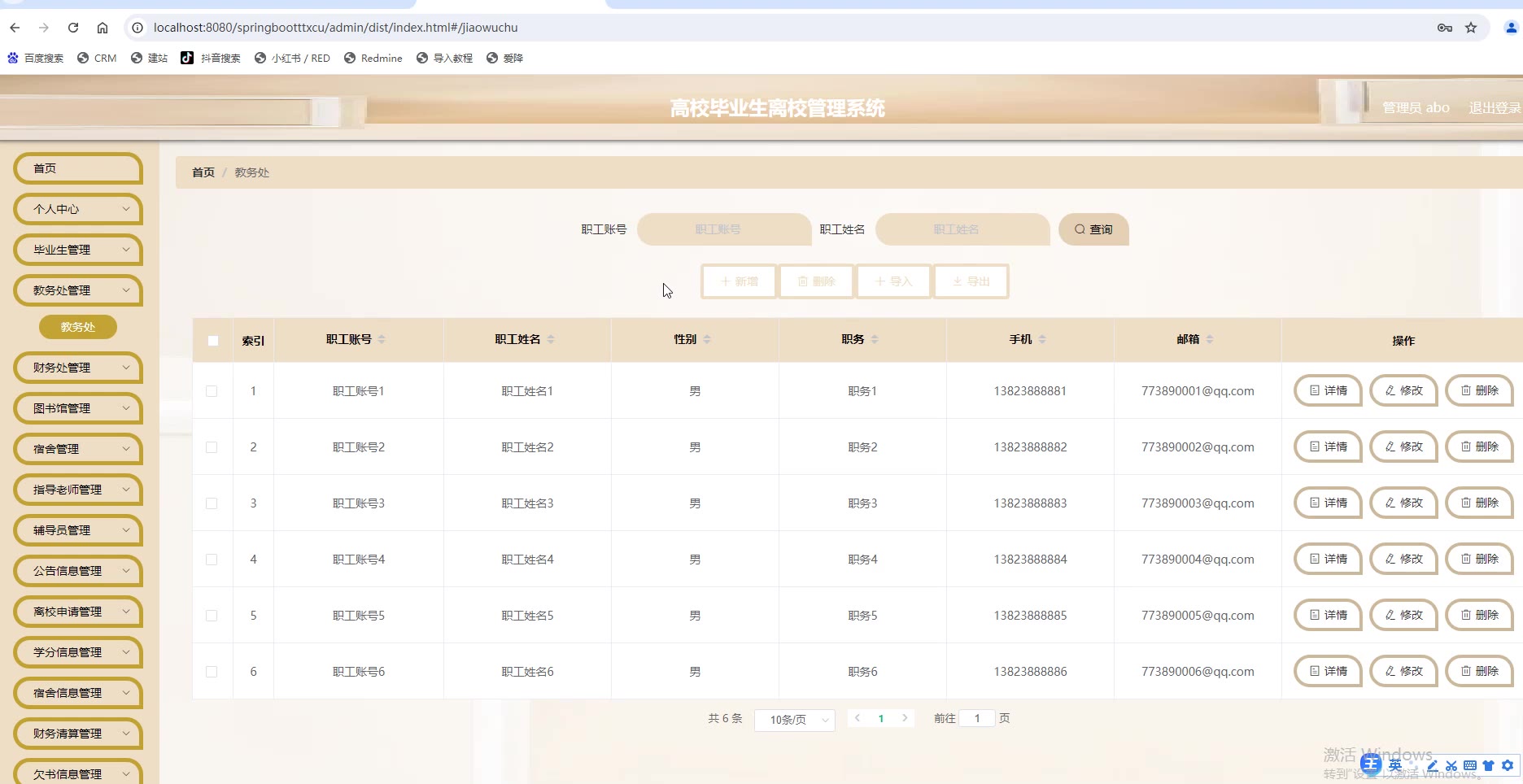Click 修改 button for 职工账号3 row
Viewport: 1523px width, 784px height.
point(1403,503)
